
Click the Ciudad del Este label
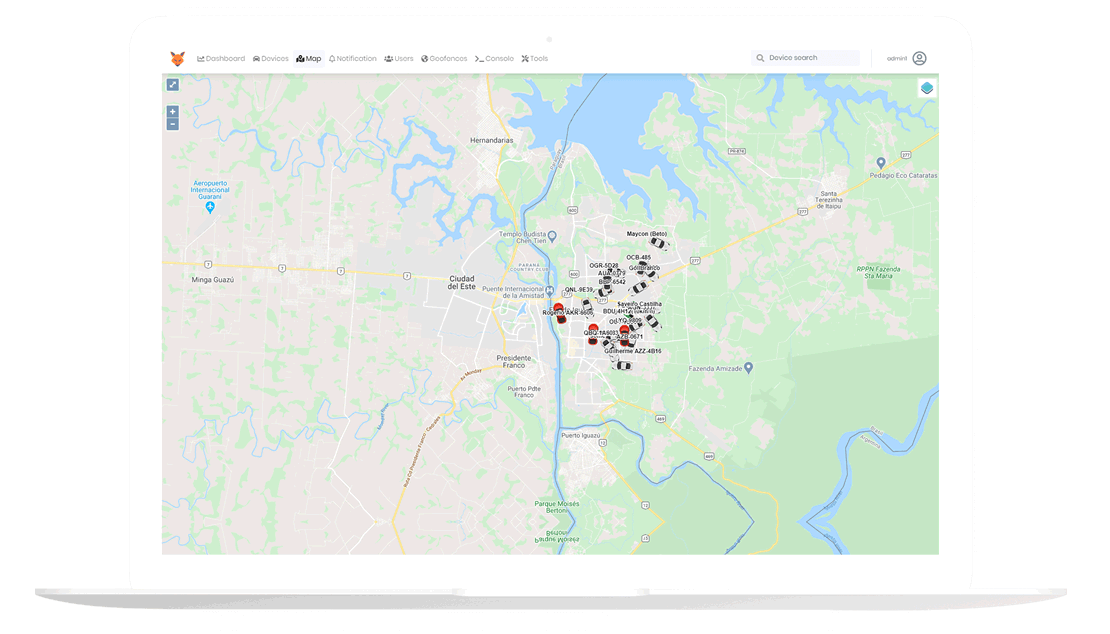point(462,282)
